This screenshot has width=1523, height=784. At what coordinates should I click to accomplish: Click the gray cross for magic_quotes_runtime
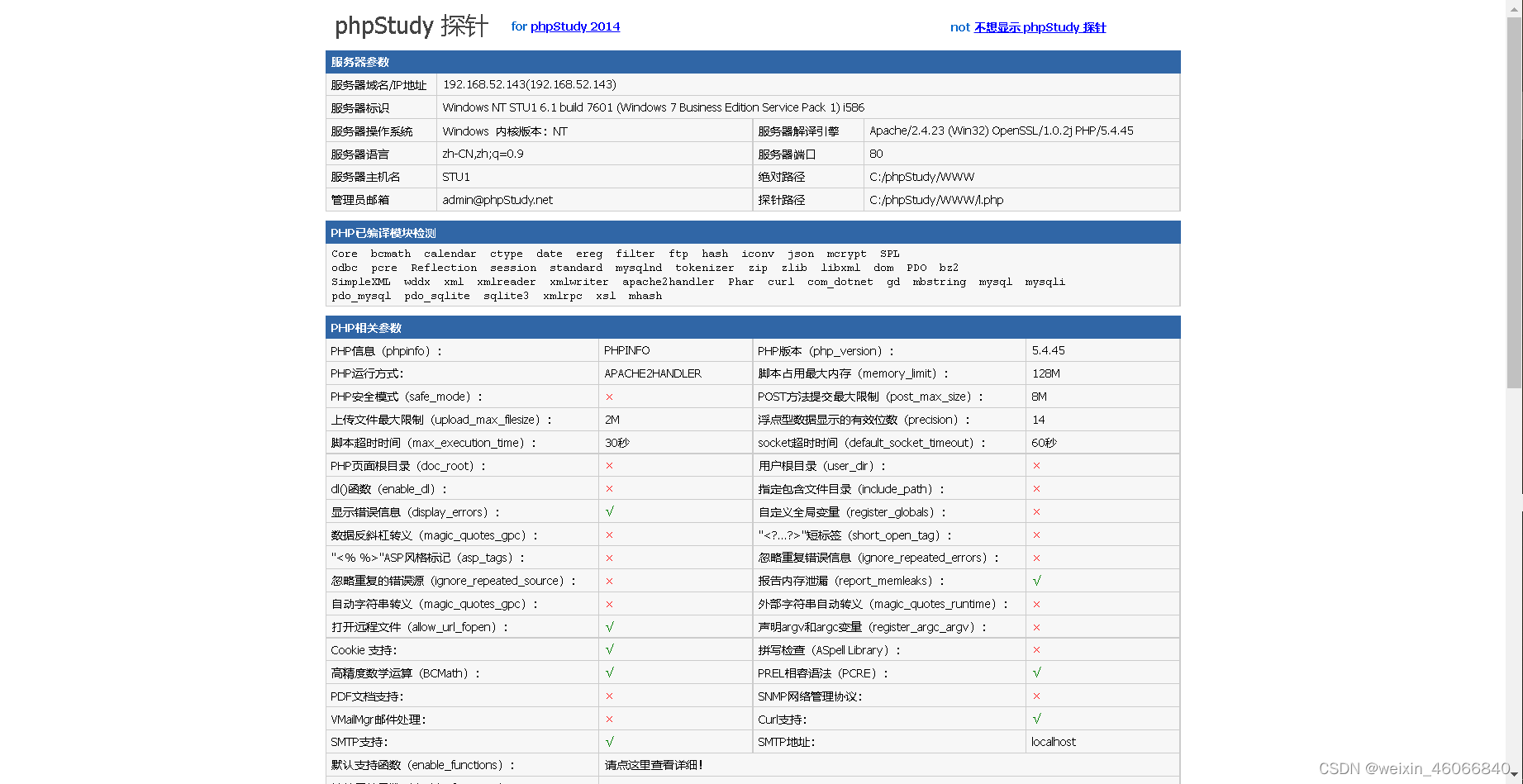click(x=1037, y=604)
